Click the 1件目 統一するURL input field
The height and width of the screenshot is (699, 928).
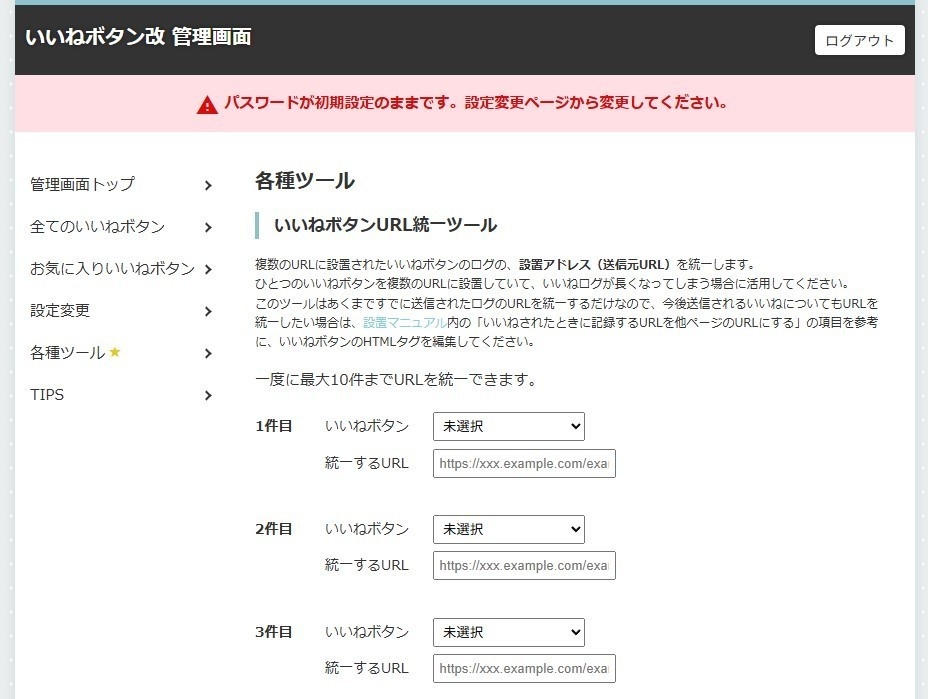click(524, 463)
